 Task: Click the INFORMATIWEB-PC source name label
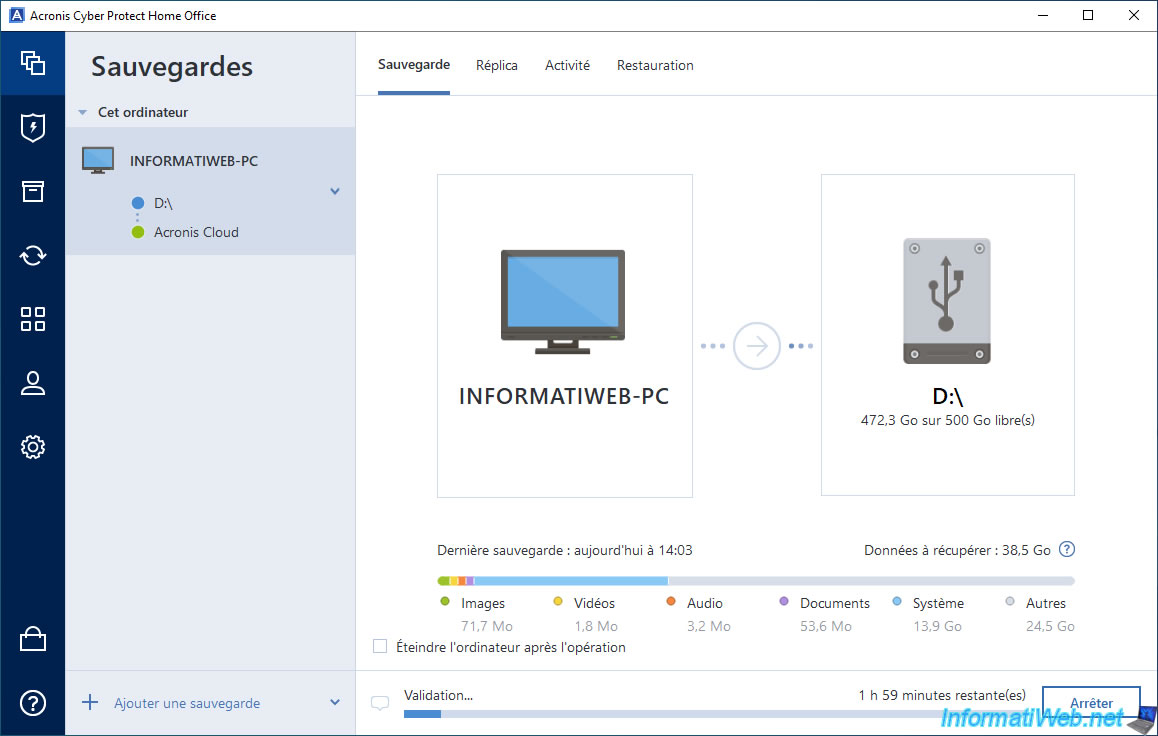click(563, 396)
